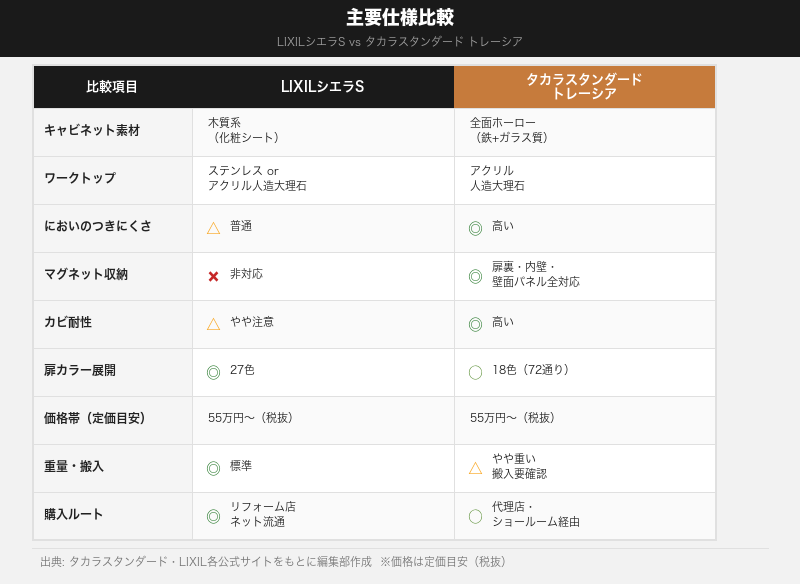Screen dimensions: 800x584
Task: Click the 比較項目 column header
Action: click(112, 87)
